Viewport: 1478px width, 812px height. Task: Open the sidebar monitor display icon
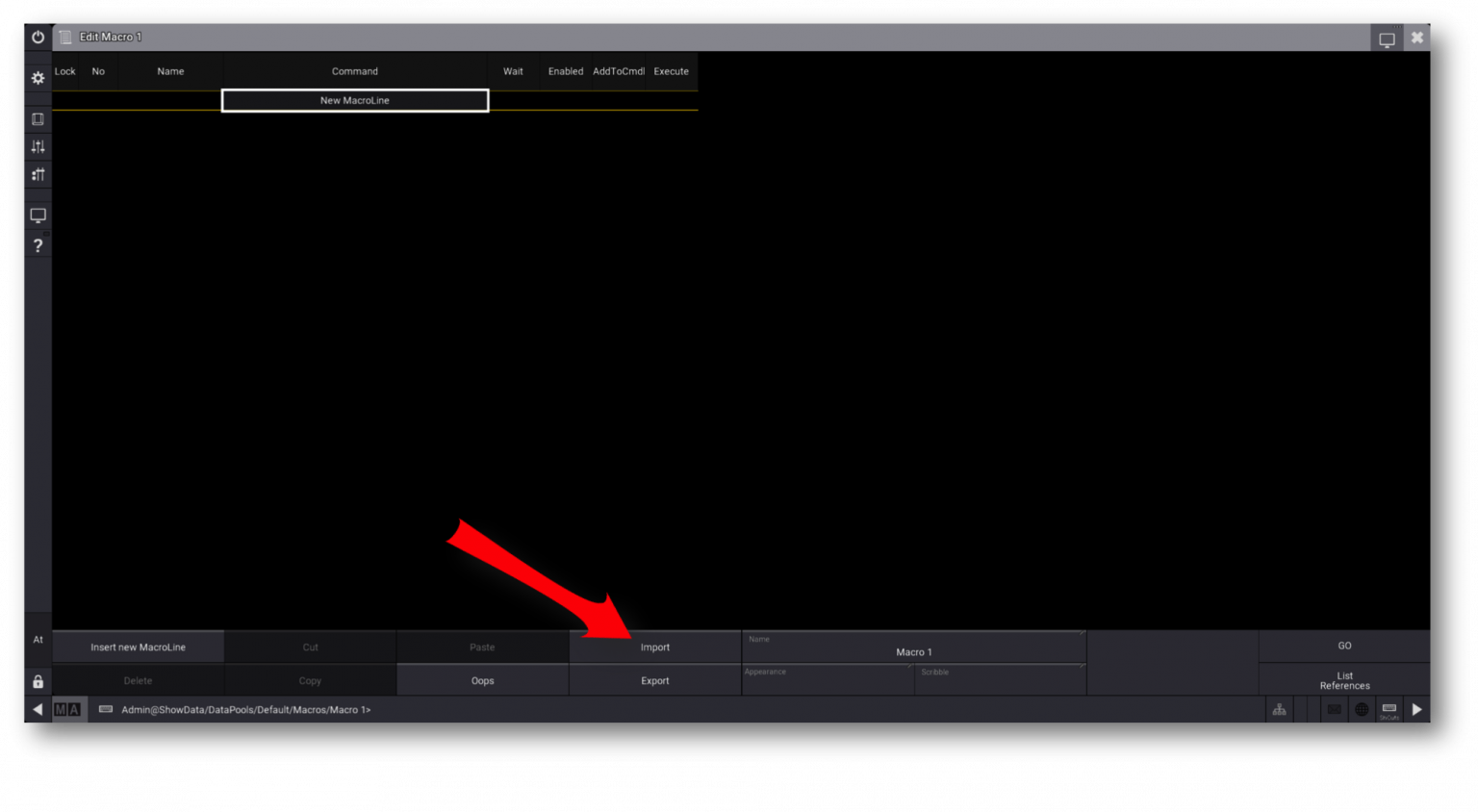coord(38,216)
